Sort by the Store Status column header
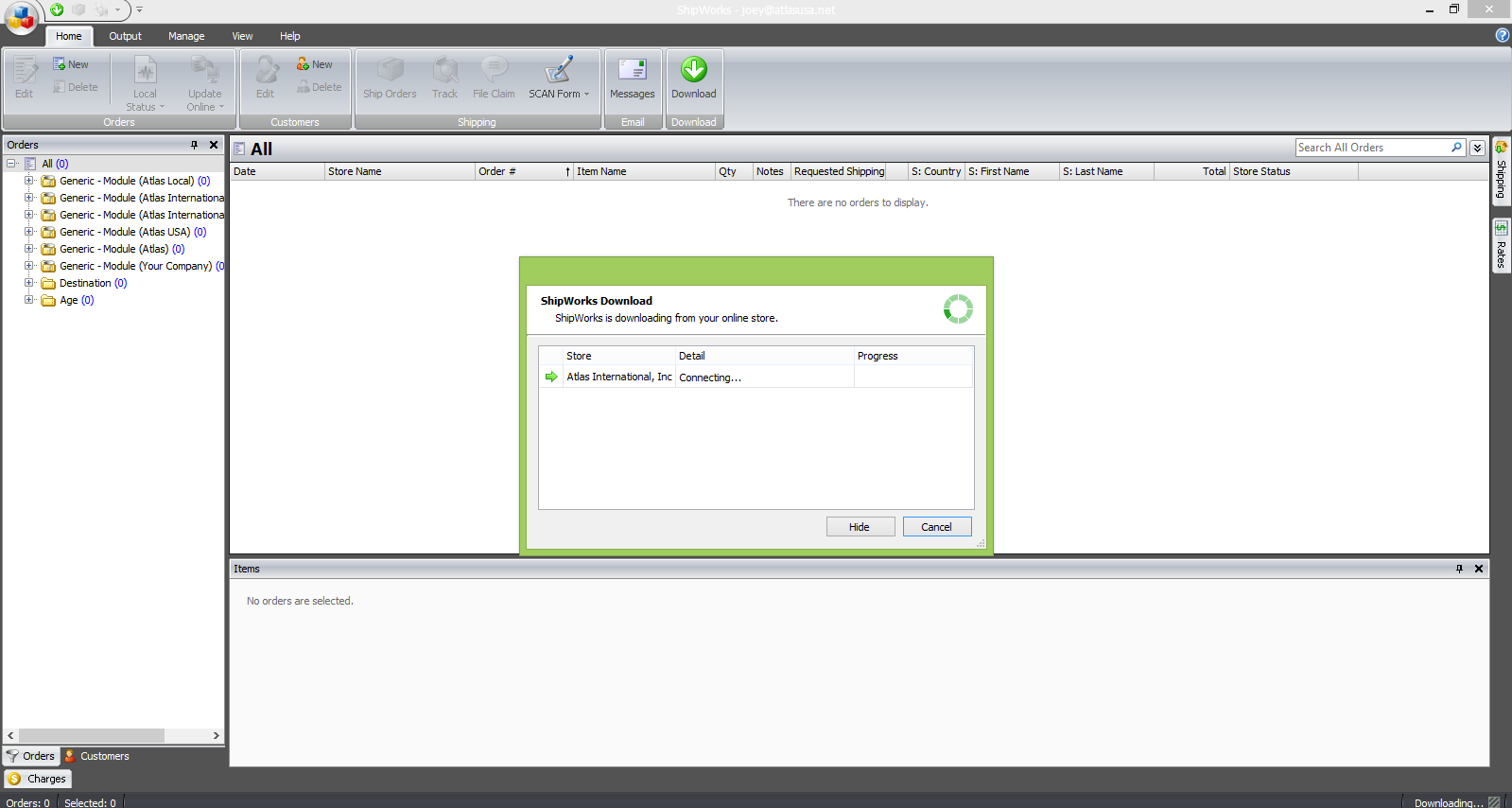This screenshot has width=1512, height=808. click(x=1294, y=171)
